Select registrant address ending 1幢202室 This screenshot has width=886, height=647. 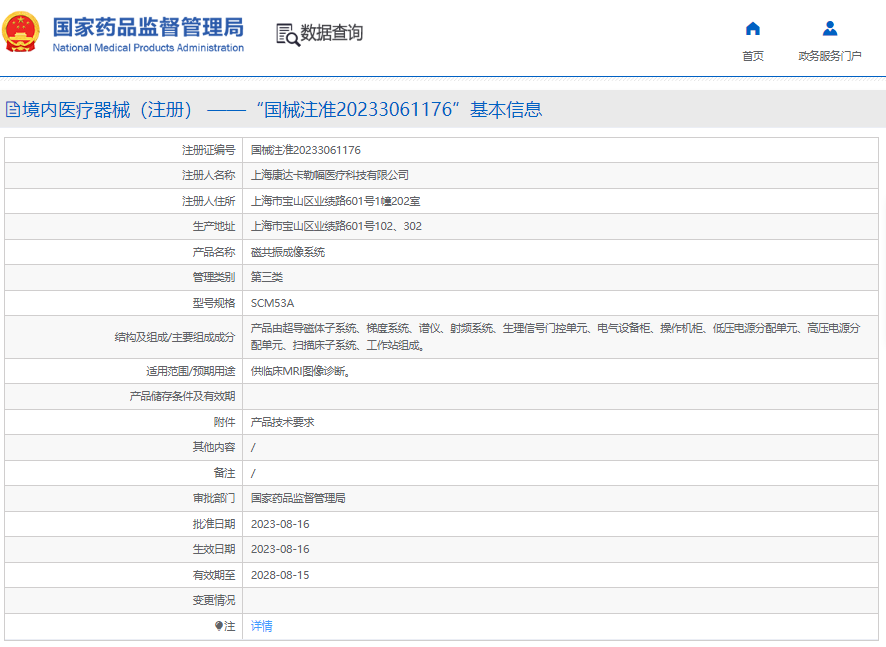pos(336,201)
